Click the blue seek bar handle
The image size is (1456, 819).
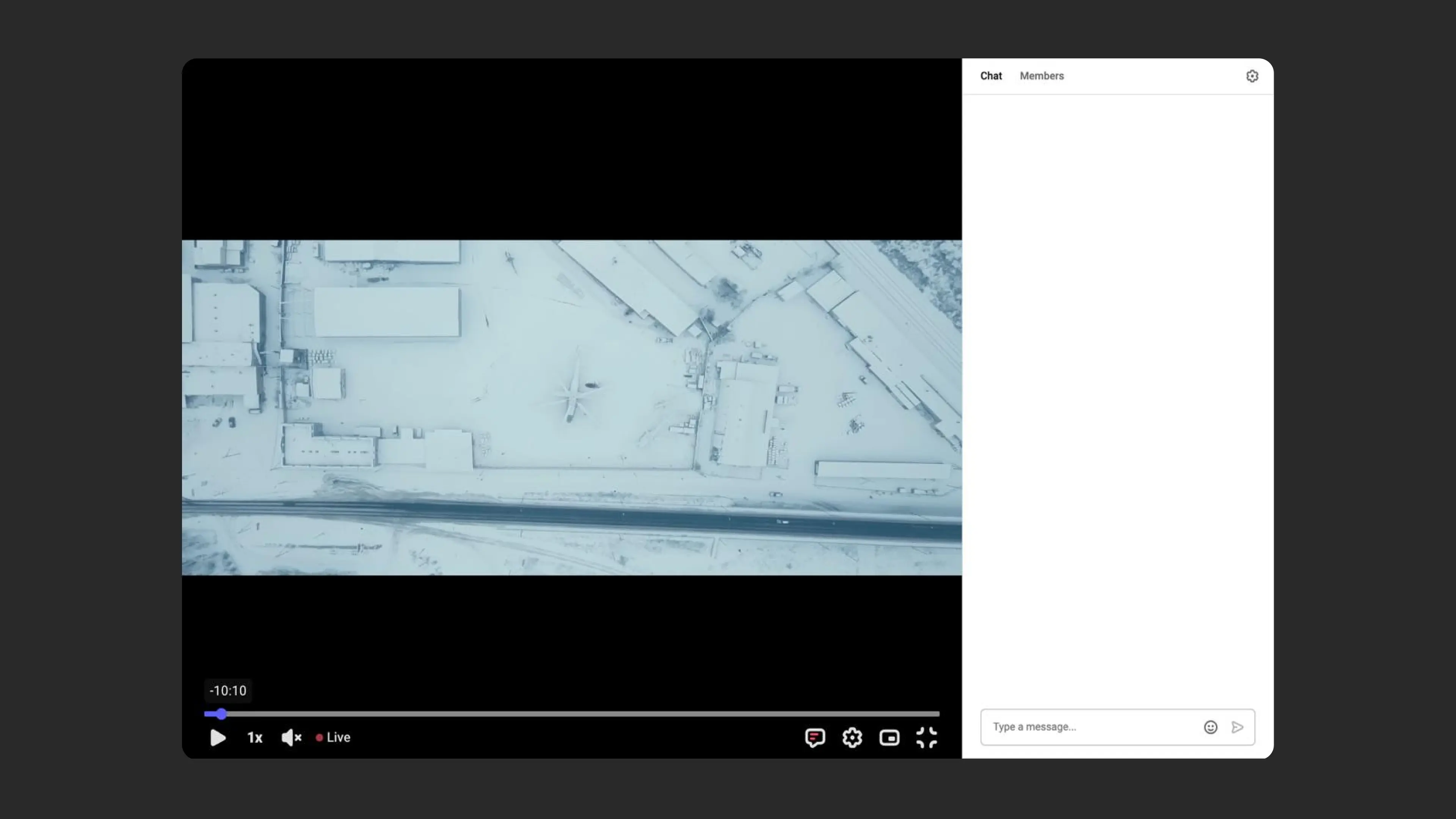coord(221,714)
